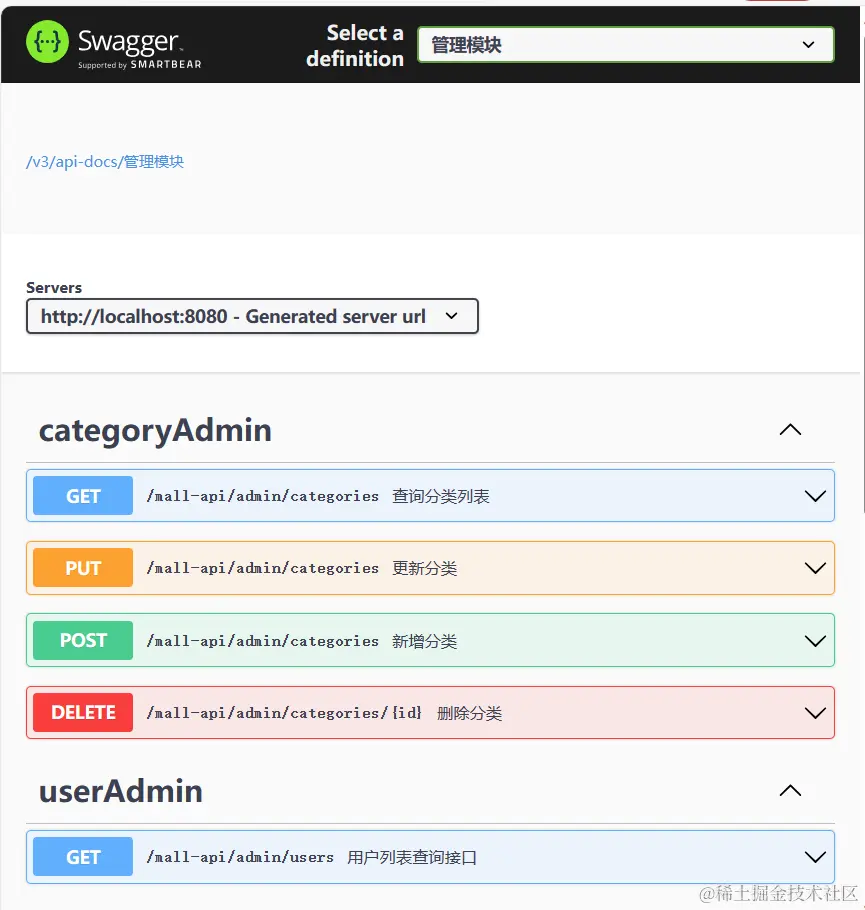Expand the 新增分类 operation with its chevron
The width and height of the screenshot is (865, 910).
click(815, 641)
